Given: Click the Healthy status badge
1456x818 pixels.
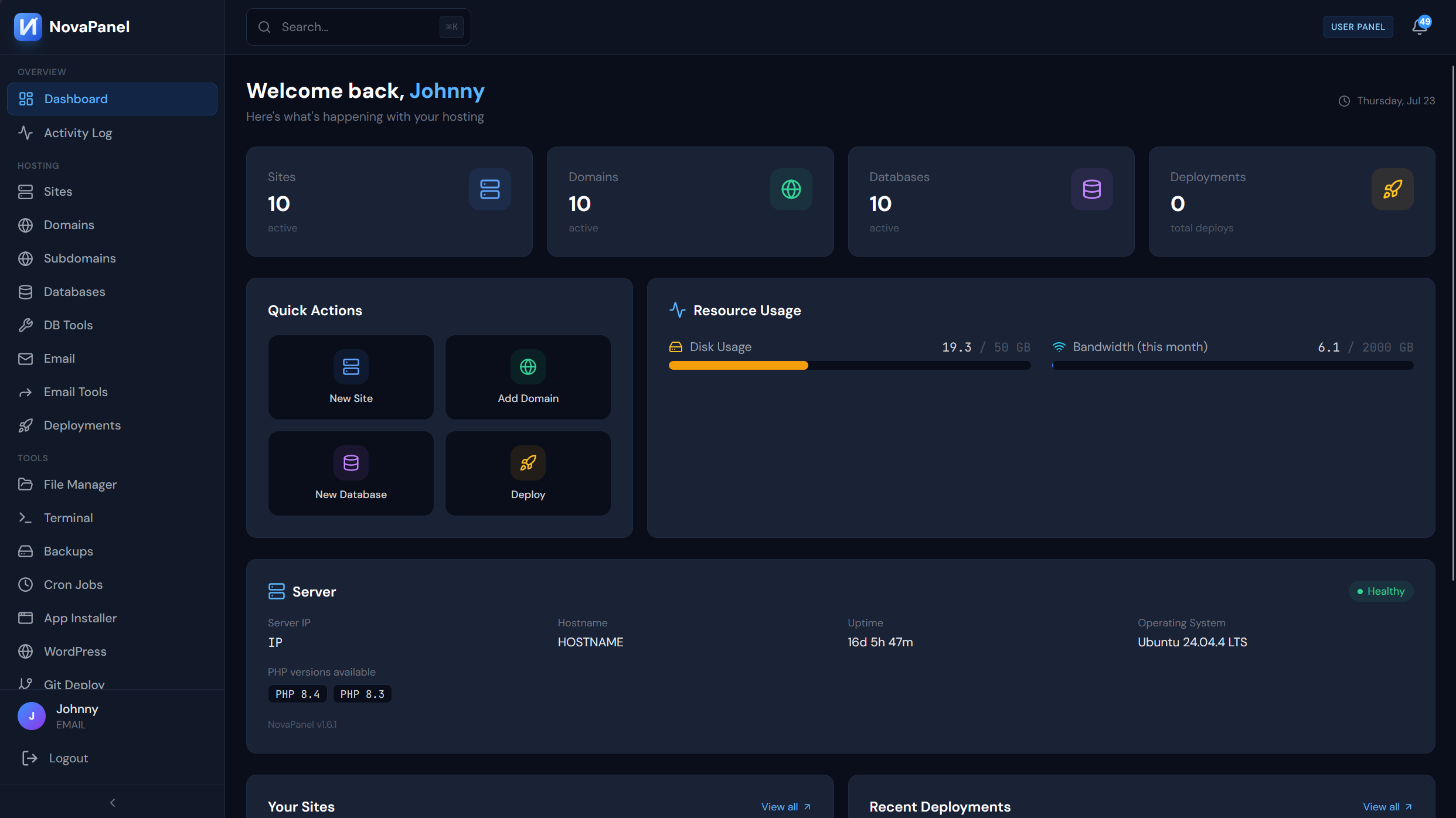Looking at the screenshot, I should point(1381,591).
